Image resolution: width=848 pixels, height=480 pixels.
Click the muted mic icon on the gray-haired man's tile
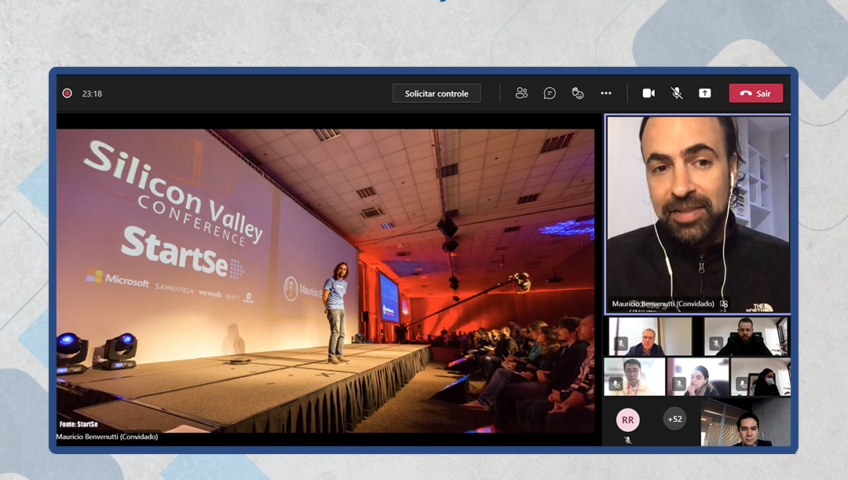click(621, 343)
